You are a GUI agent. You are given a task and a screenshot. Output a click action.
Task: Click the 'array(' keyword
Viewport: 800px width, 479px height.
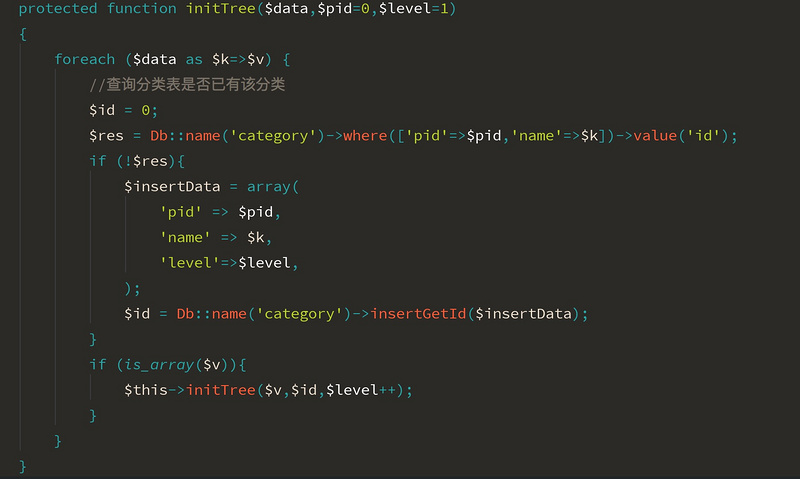click(x=273, y=187)
